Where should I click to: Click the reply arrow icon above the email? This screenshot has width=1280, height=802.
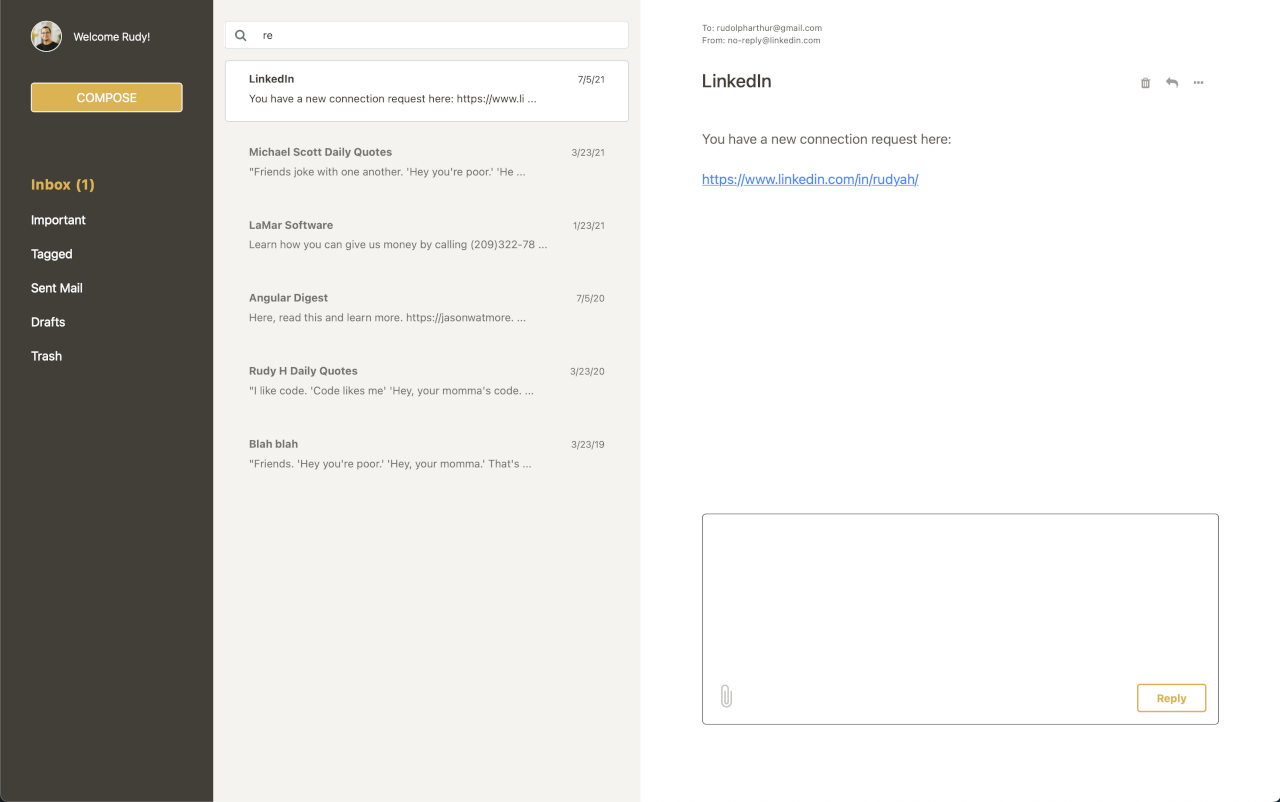[x=1171, y=83]
